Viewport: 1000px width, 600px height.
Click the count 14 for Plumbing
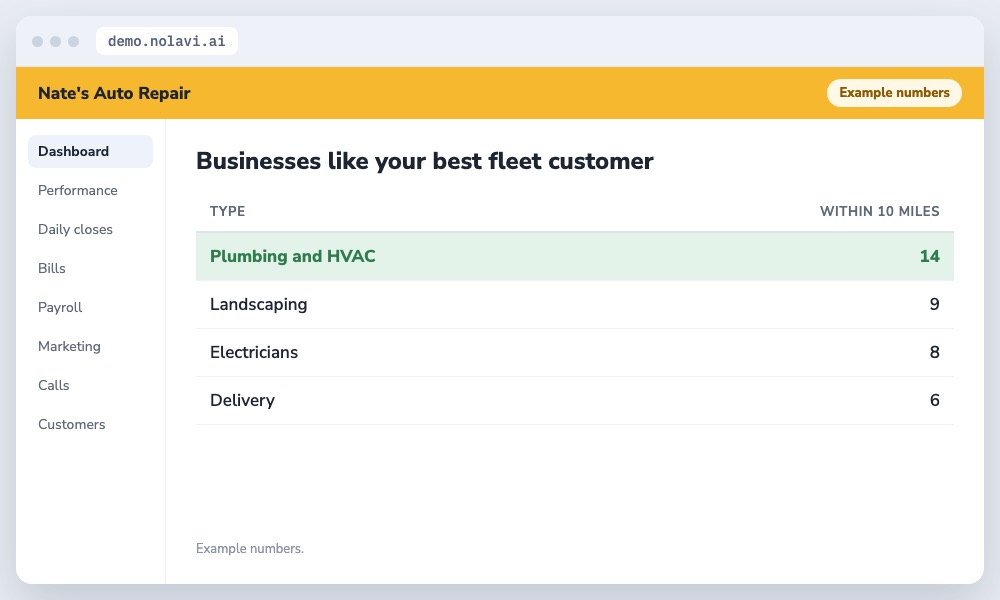click(929, 256)
